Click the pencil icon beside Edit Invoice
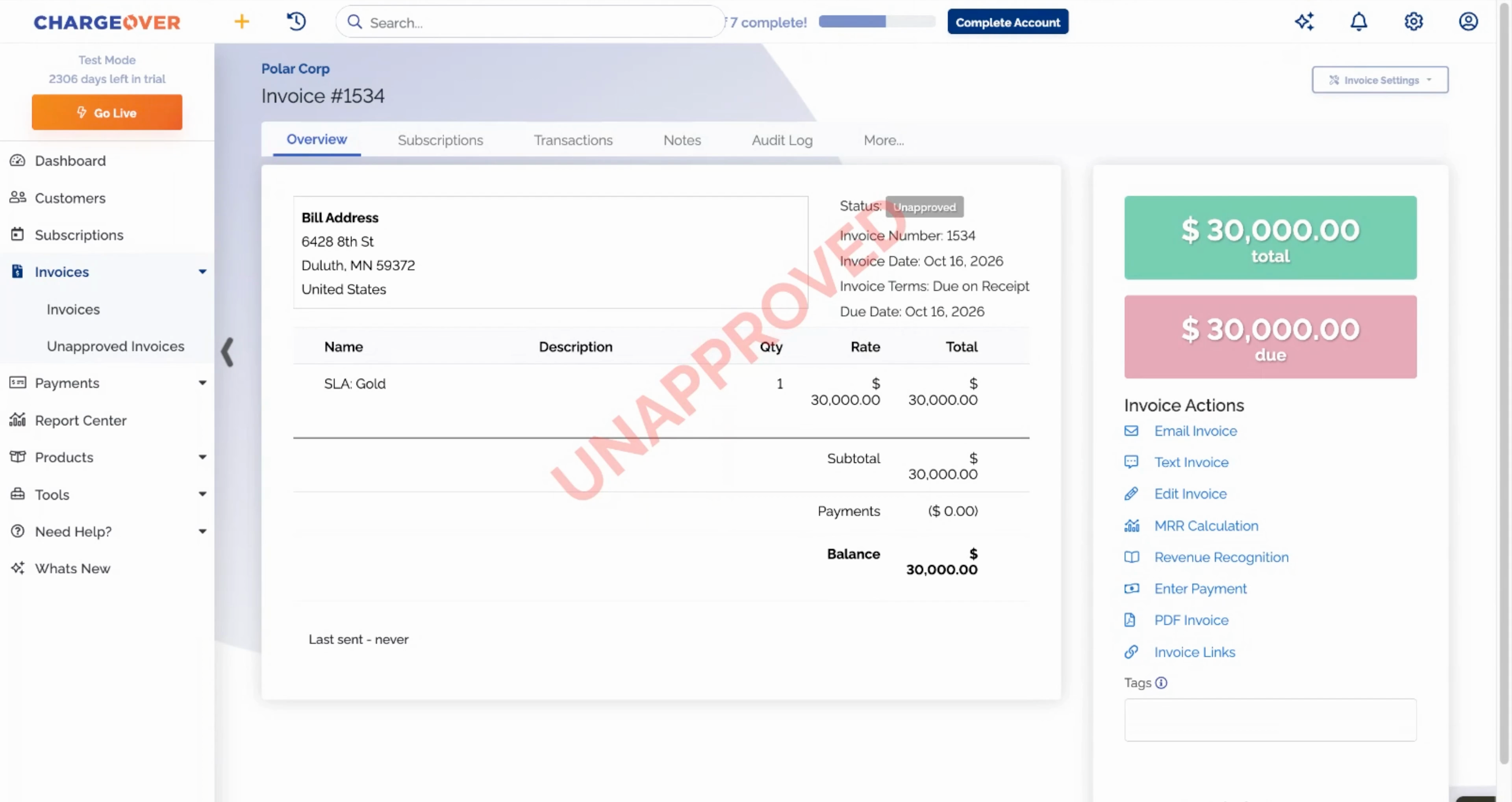Screen dimensions: 1512x802 [1131, 494]
